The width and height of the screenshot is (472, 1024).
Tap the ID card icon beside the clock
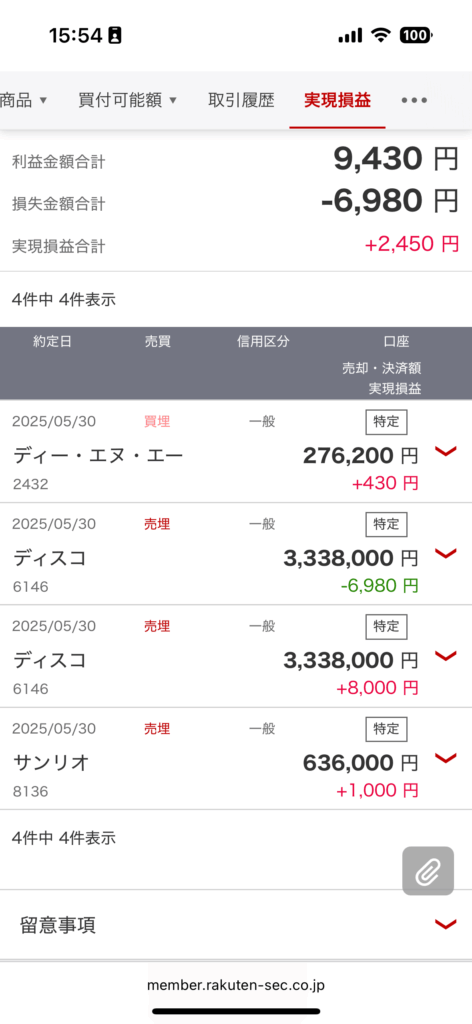click(115, 35)
